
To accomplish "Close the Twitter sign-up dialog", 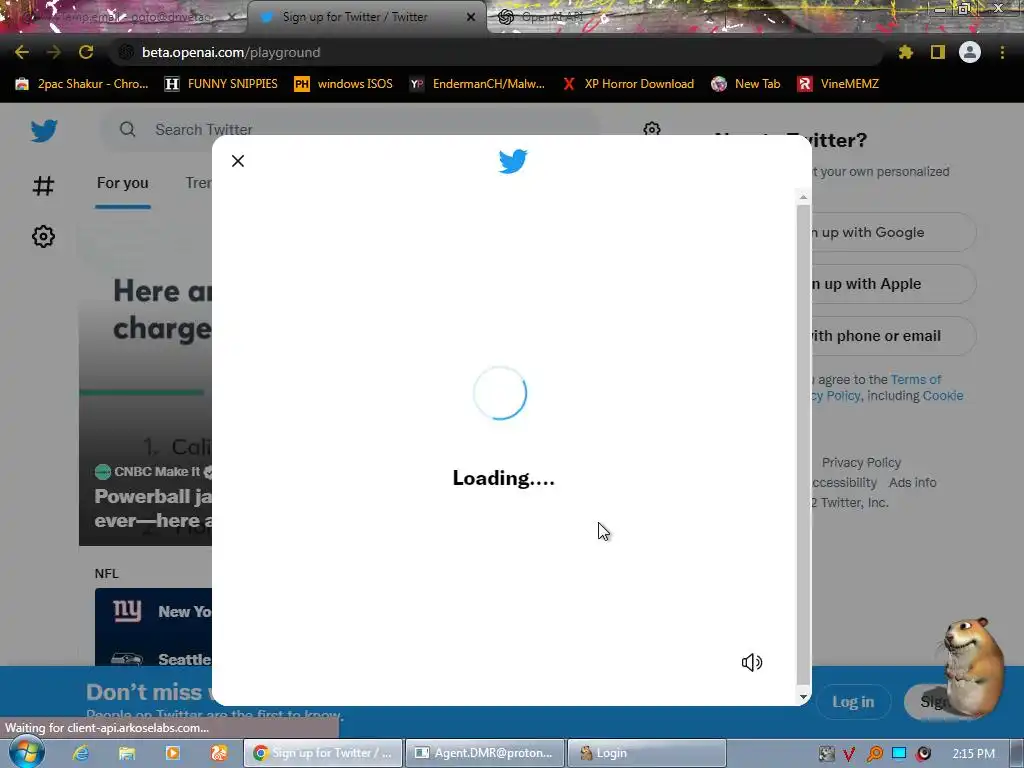I will [238, 161].
